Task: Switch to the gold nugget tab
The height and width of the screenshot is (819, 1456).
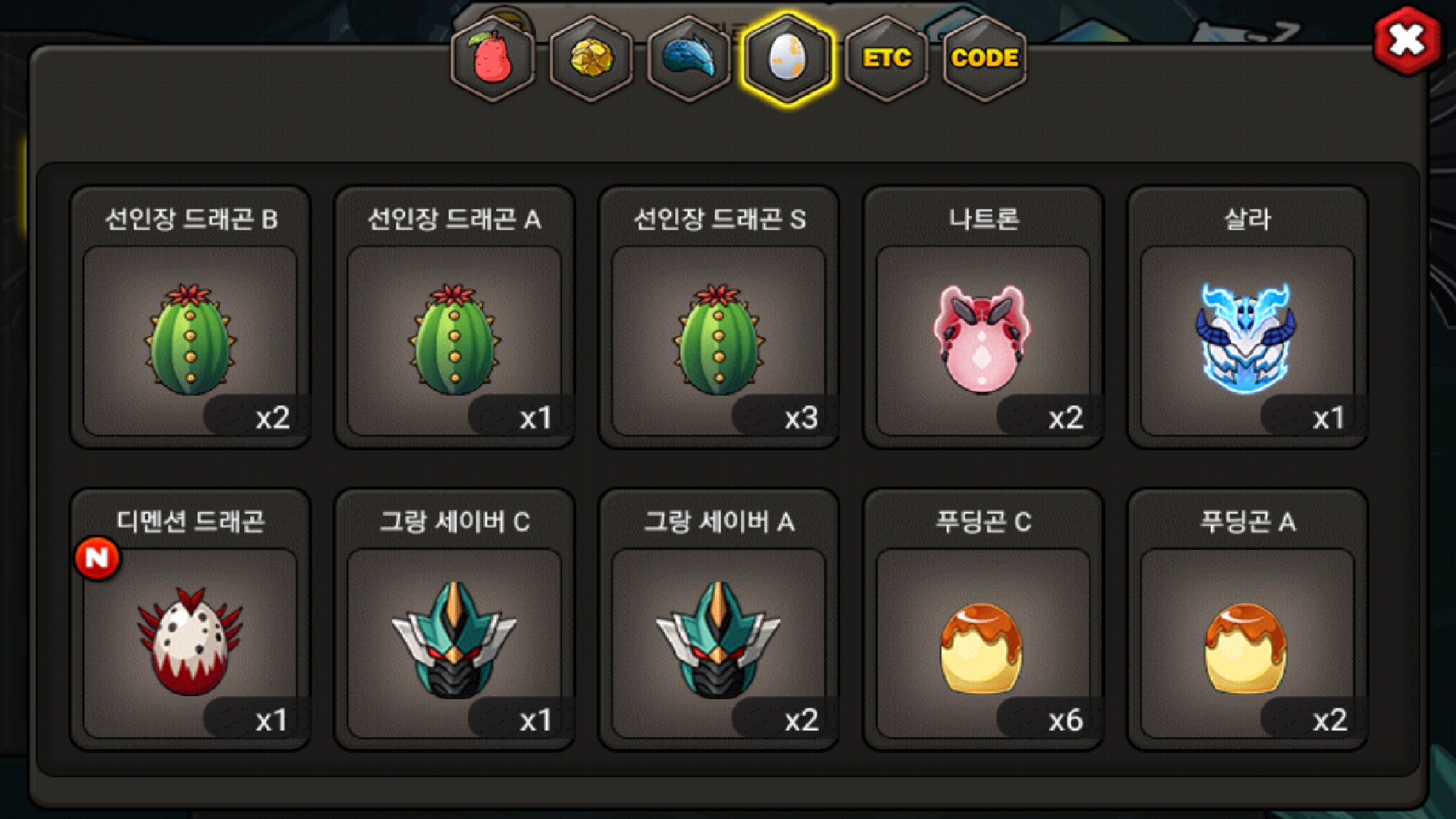Action: coord(591,58)
